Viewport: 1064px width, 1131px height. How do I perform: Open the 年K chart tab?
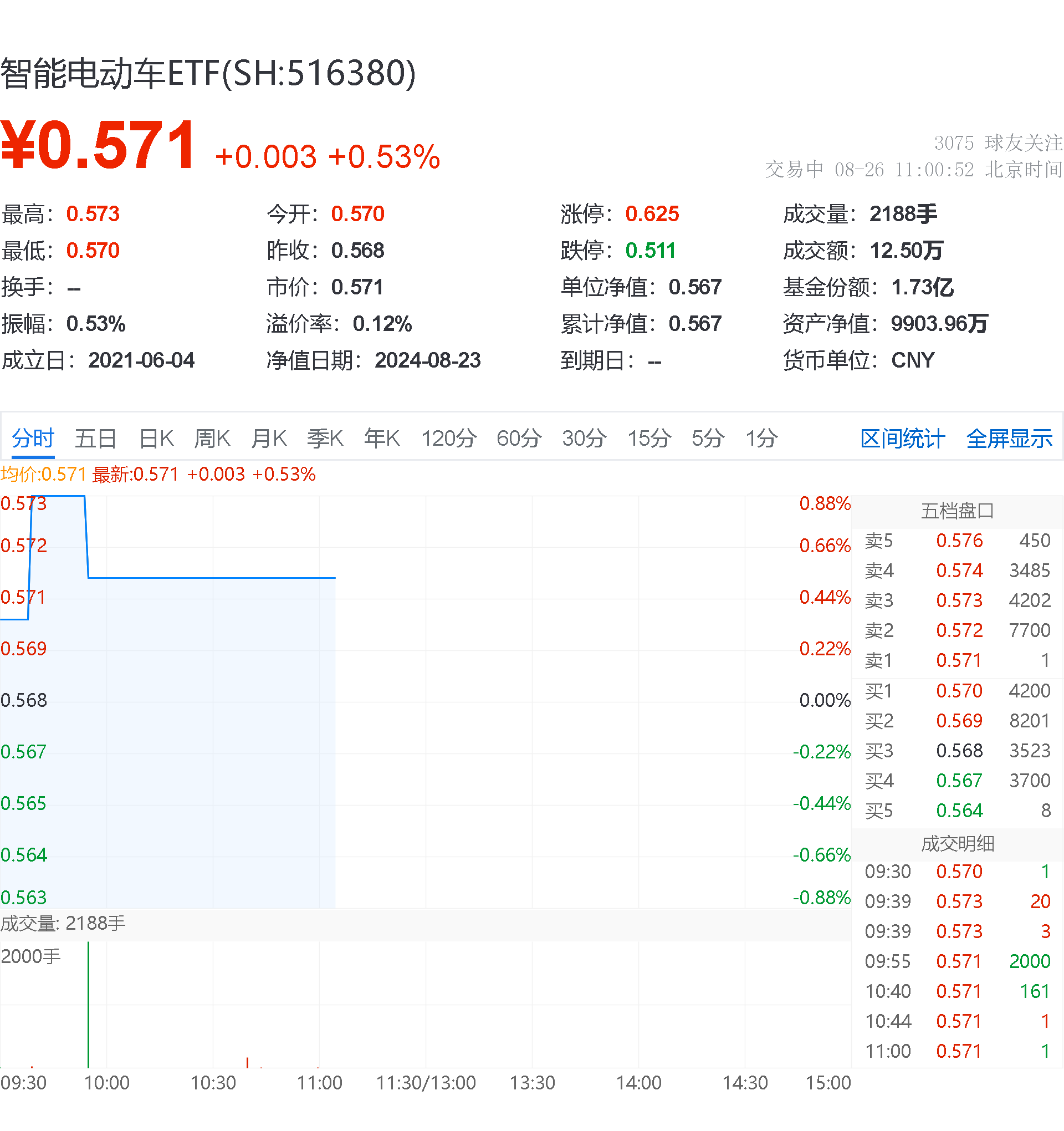(x=382, y=439)
